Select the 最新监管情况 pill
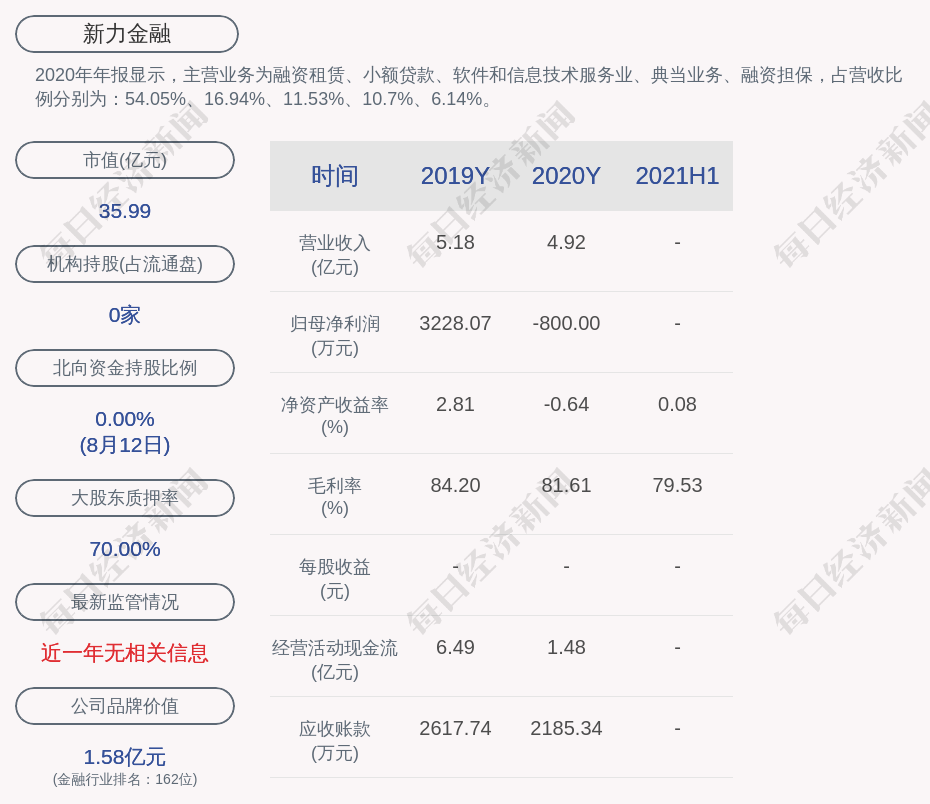This screenshot has height=804, width=930. (x=125, y=602)
